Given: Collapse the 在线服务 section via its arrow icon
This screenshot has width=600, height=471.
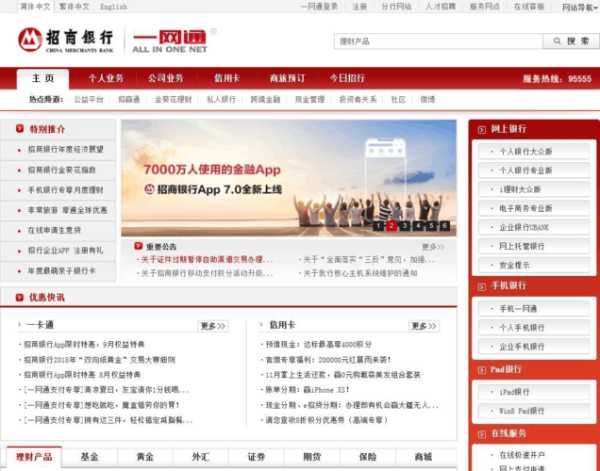Looking at the screenshot, I should click(482, 434).
